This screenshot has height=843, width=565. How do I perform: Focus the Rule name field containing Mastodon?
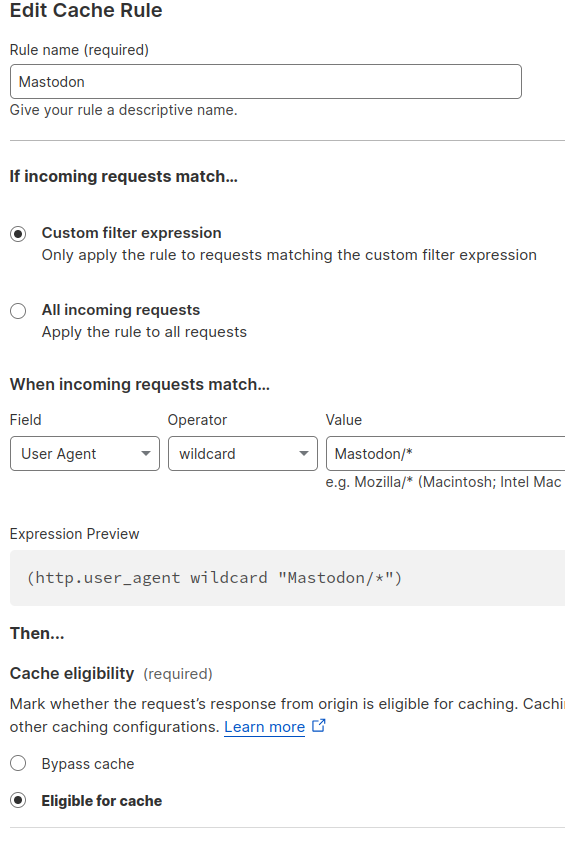tap(266, 82)
